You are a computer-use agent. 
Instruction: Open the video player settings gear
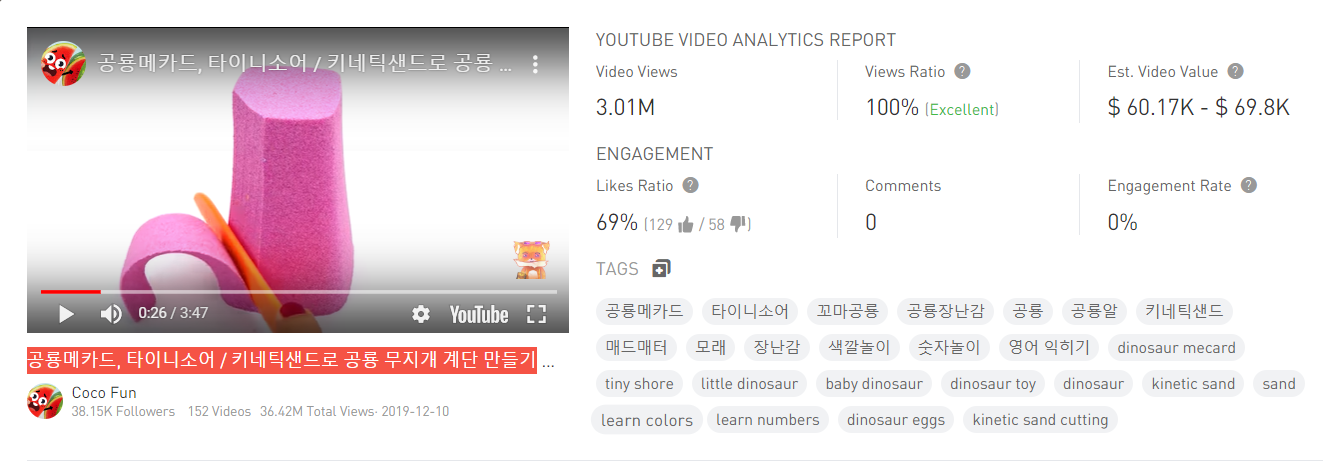click(421, 314)
